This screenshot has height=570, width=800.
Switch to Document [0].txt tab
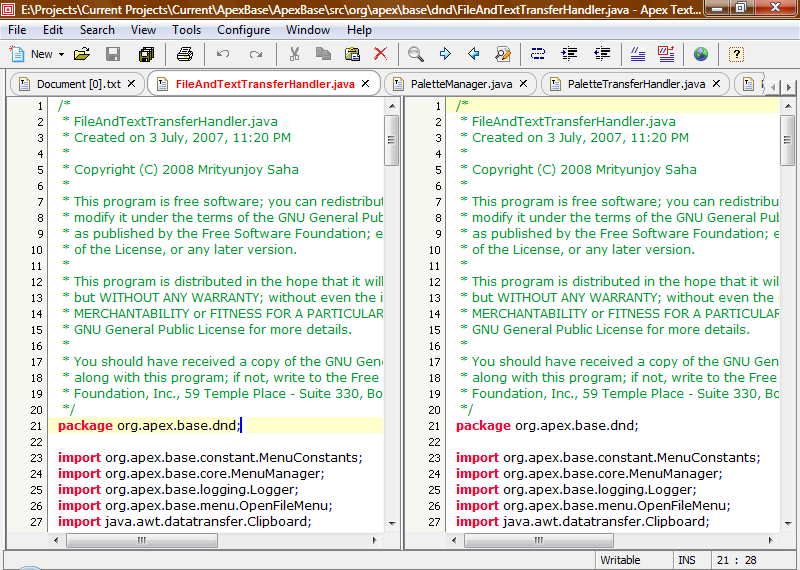(x=78, y=84)
